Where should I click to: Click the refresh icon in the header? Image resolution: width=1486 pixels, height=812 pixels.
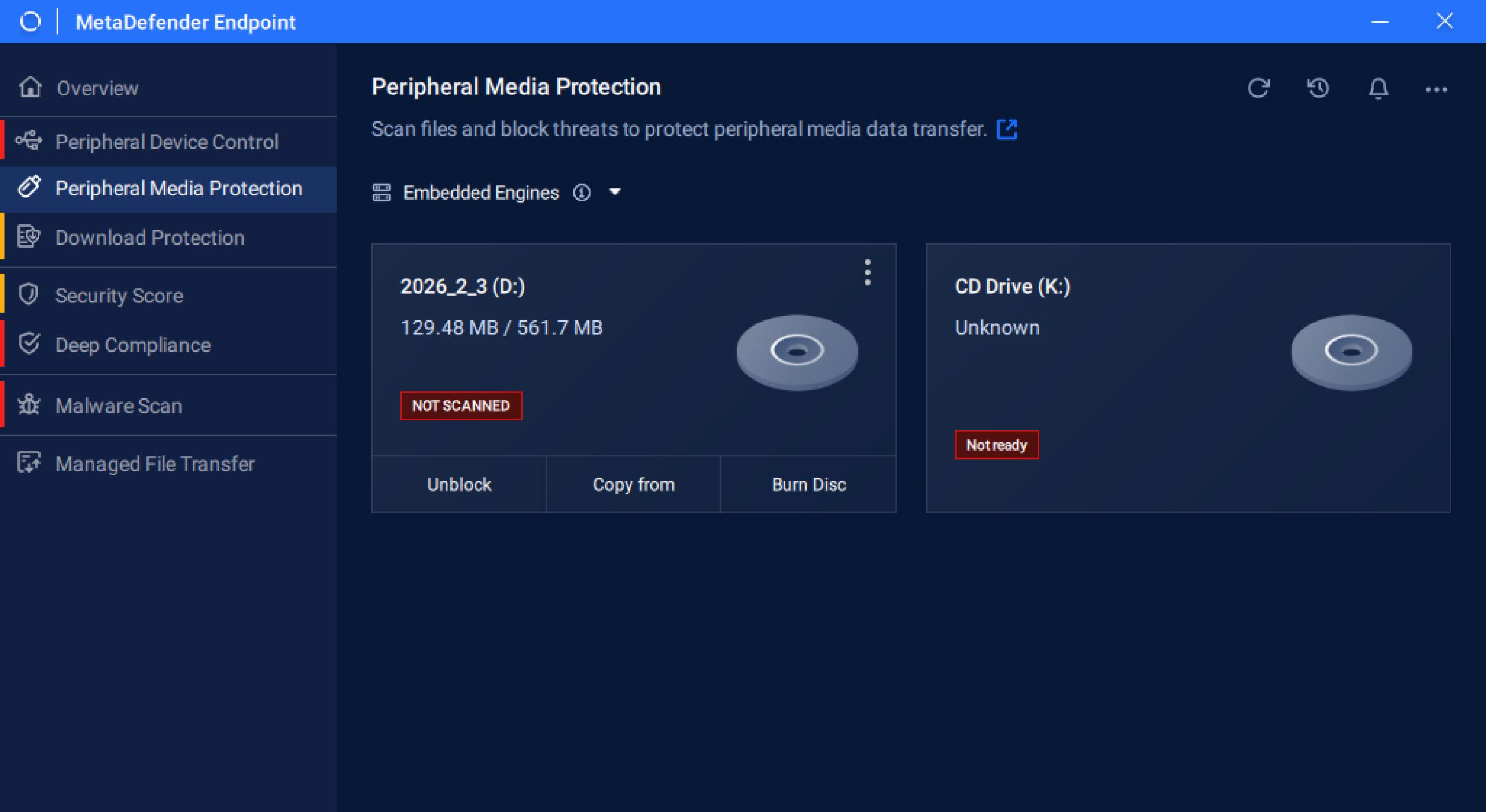point(1258,88)
